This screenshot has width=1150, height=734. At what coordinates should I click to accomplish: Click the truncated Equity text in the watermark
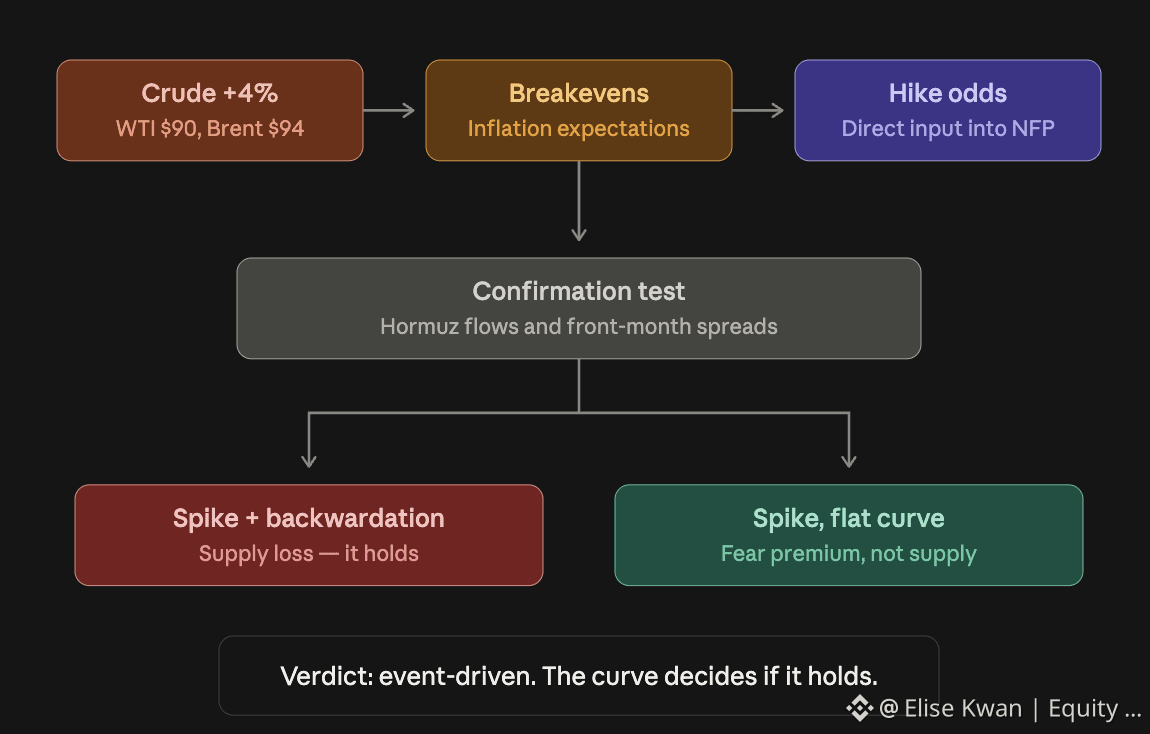point(1094,708)
